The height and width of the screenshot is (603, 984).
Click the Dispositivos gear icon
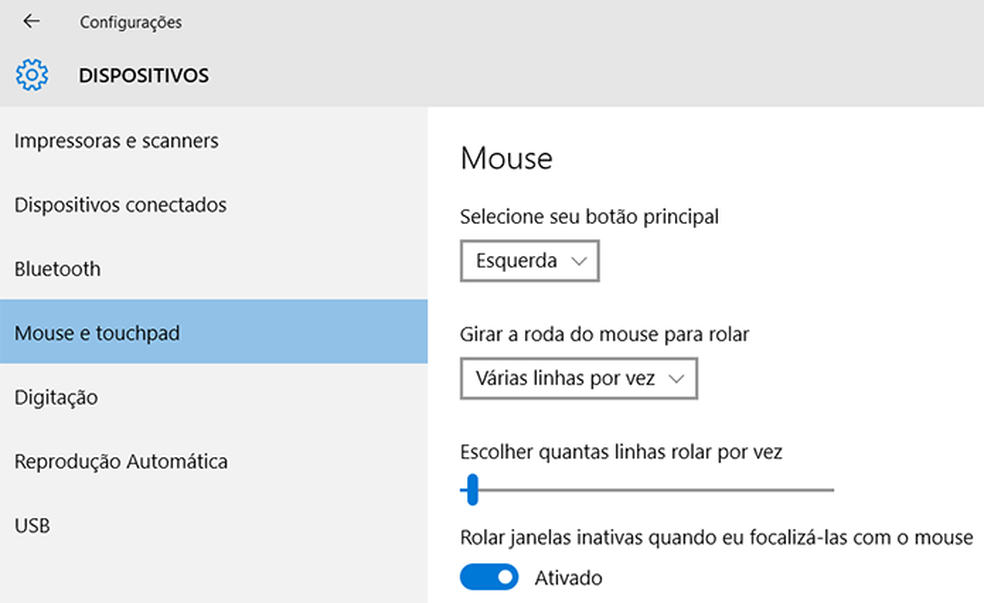32,75
